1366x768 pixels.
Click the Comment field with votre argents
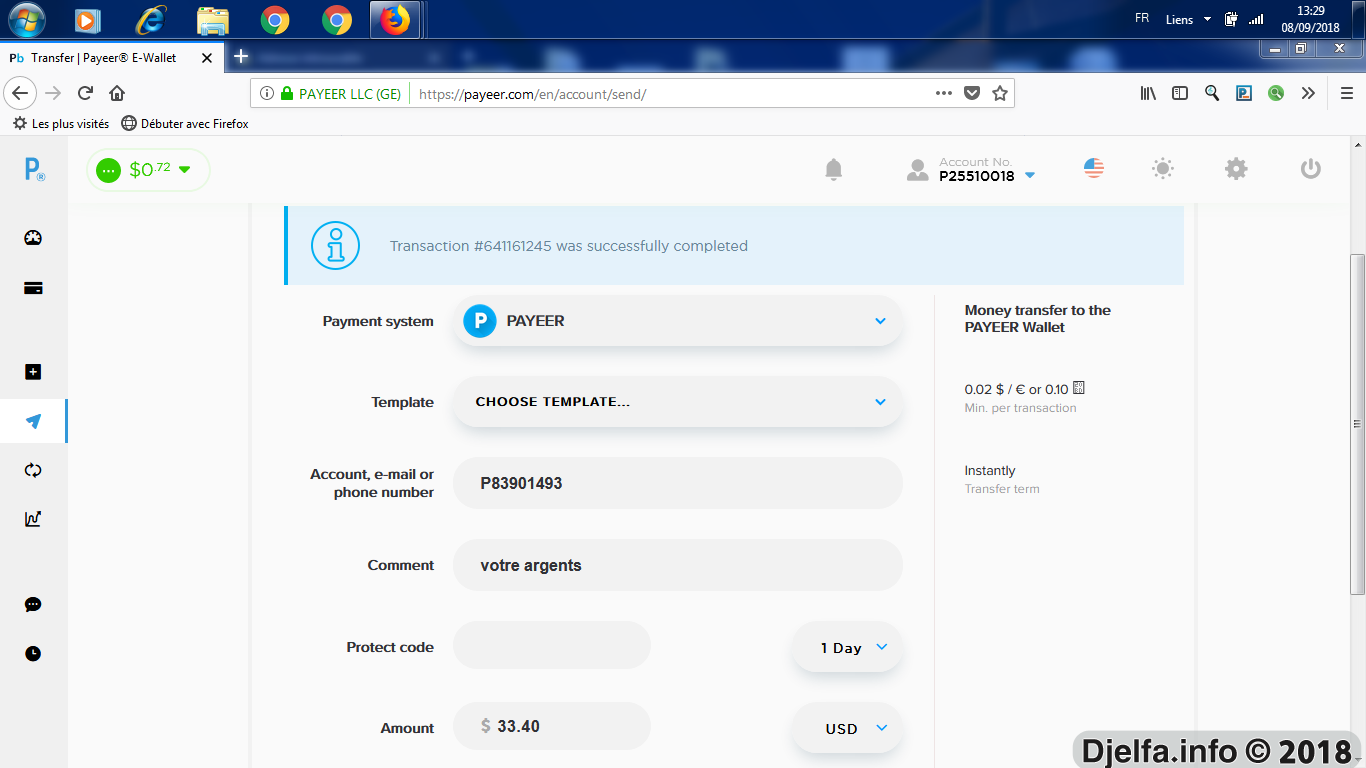pos(678,565)
